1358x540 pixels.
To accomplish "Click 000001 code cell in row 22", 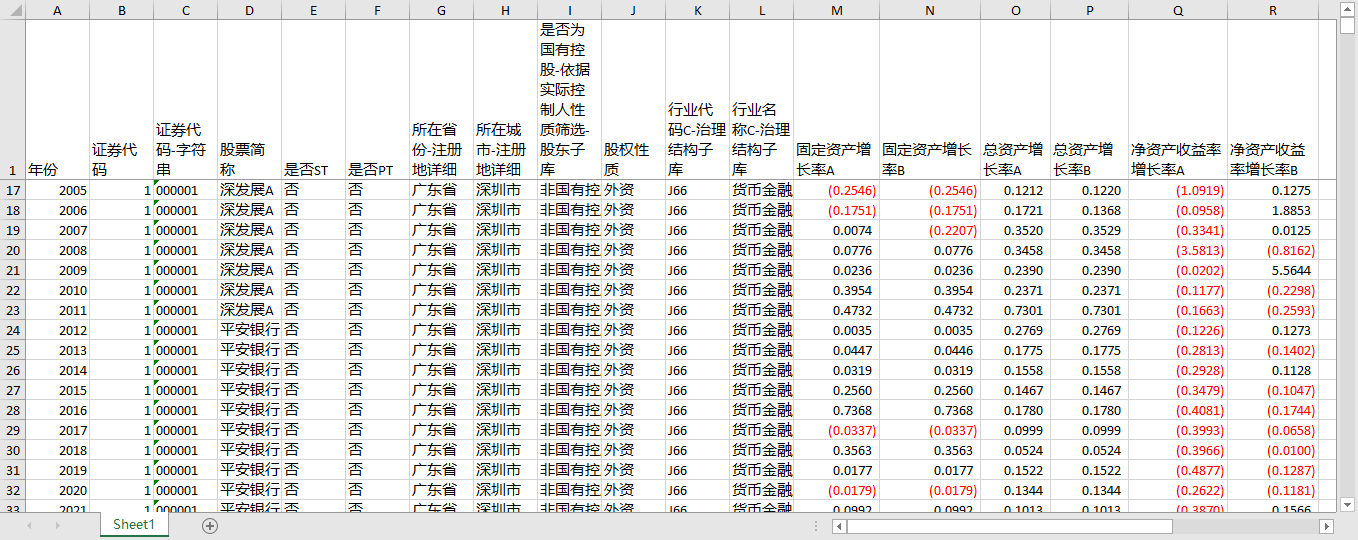I will click(185, 290).
